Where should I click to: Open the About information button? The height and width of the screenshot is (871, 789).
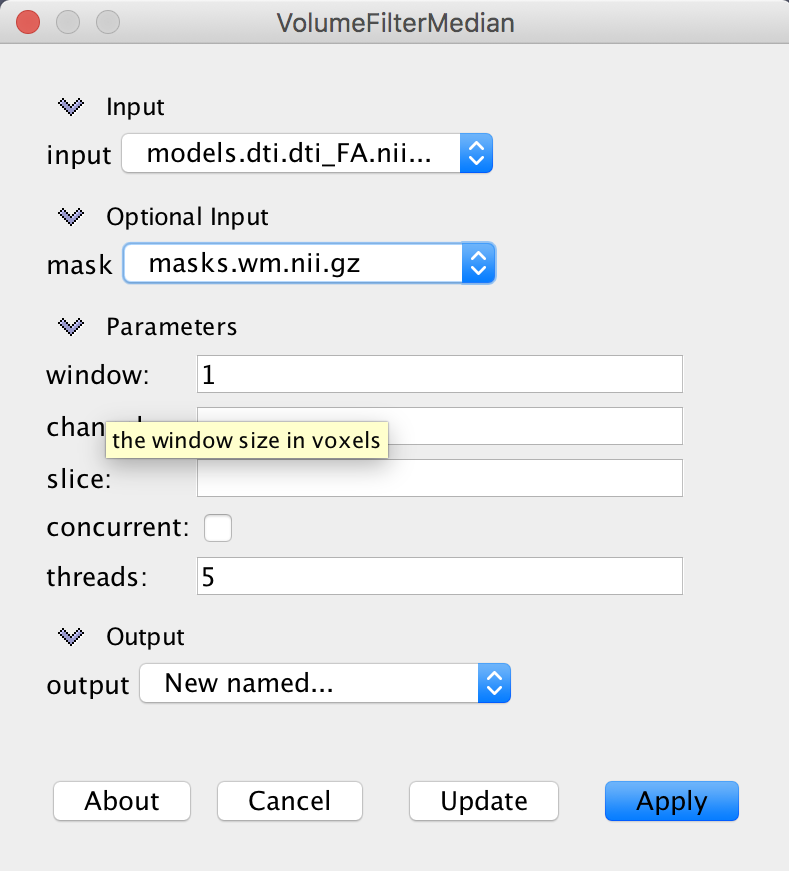pyautogui.click(x=122, y=801)
